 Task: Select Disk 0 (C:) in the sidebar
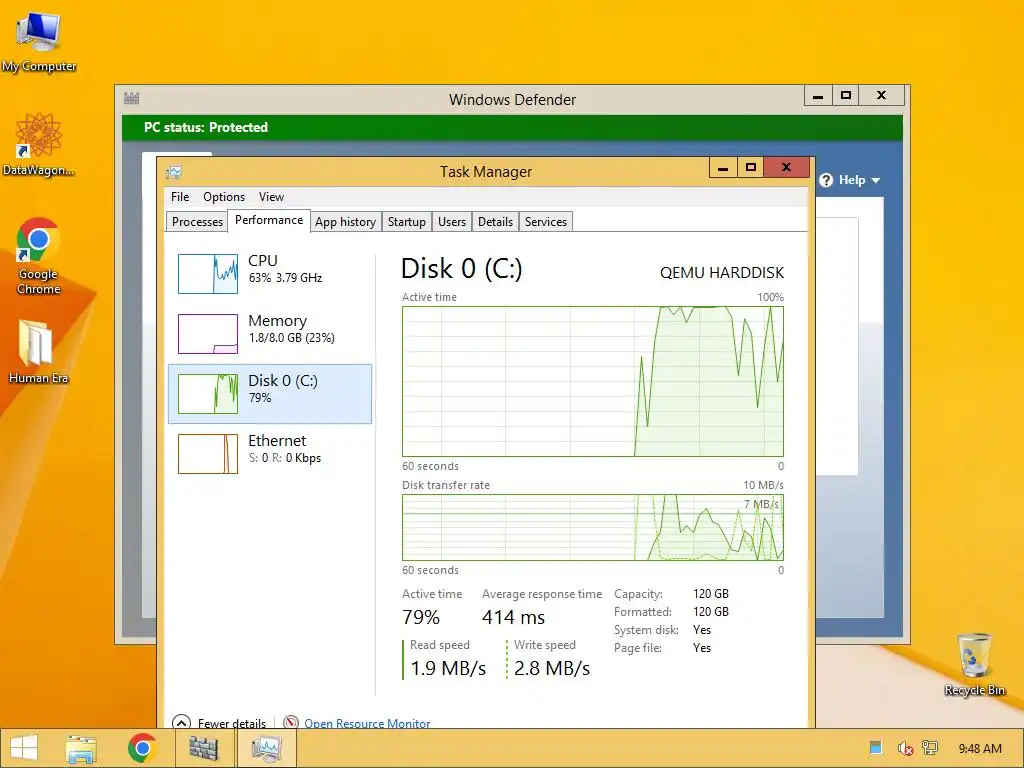tap(270, 394)
